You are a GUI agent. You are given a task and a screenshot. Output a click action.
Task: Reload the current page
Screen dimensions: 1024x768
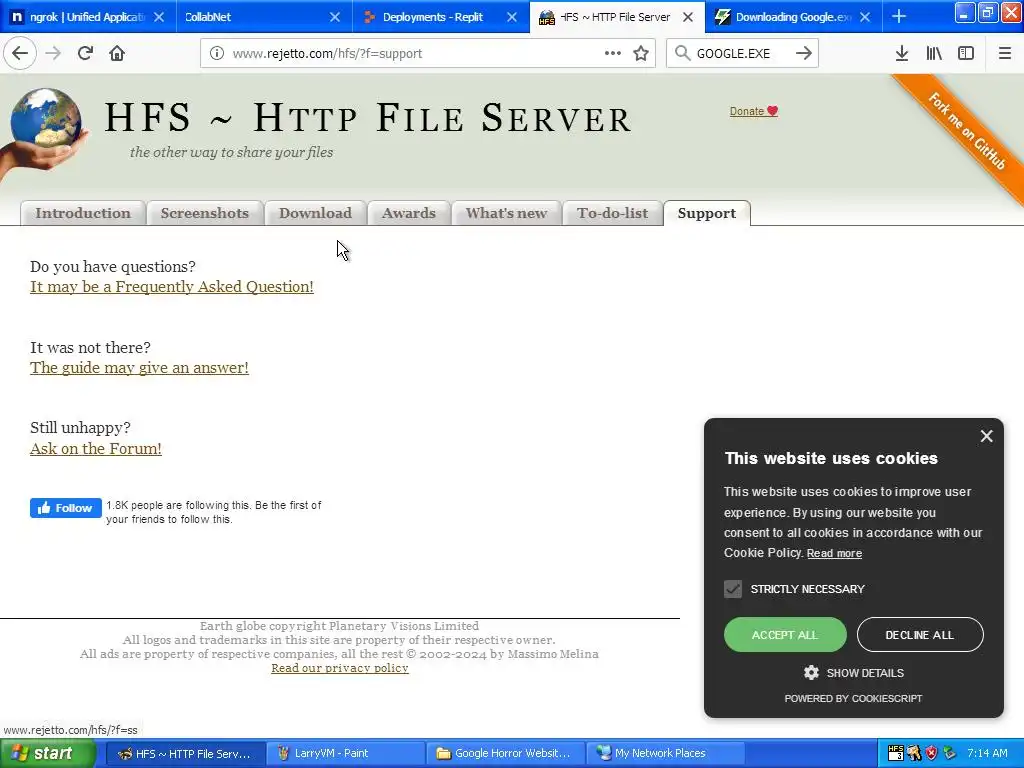(x=85, y=53)
